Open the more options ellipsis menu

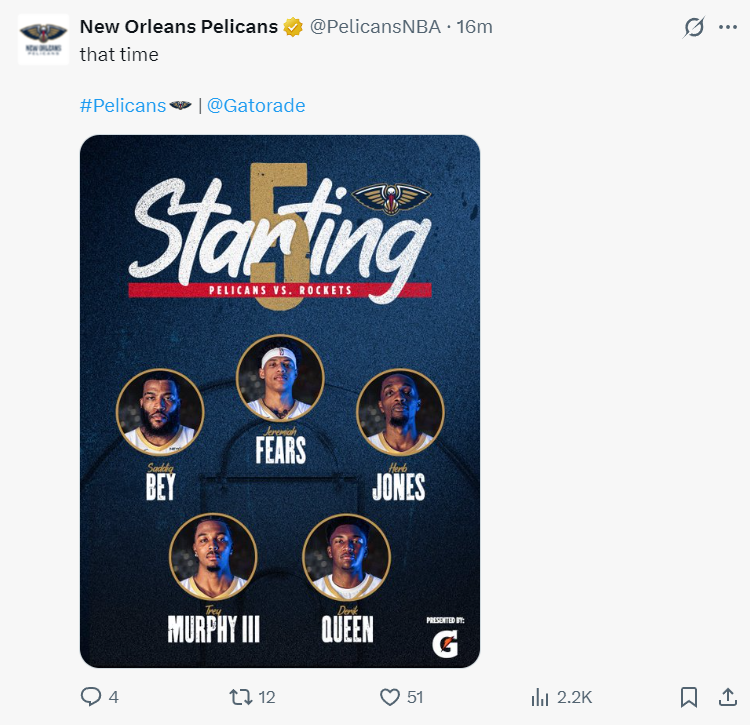(727, 28)
